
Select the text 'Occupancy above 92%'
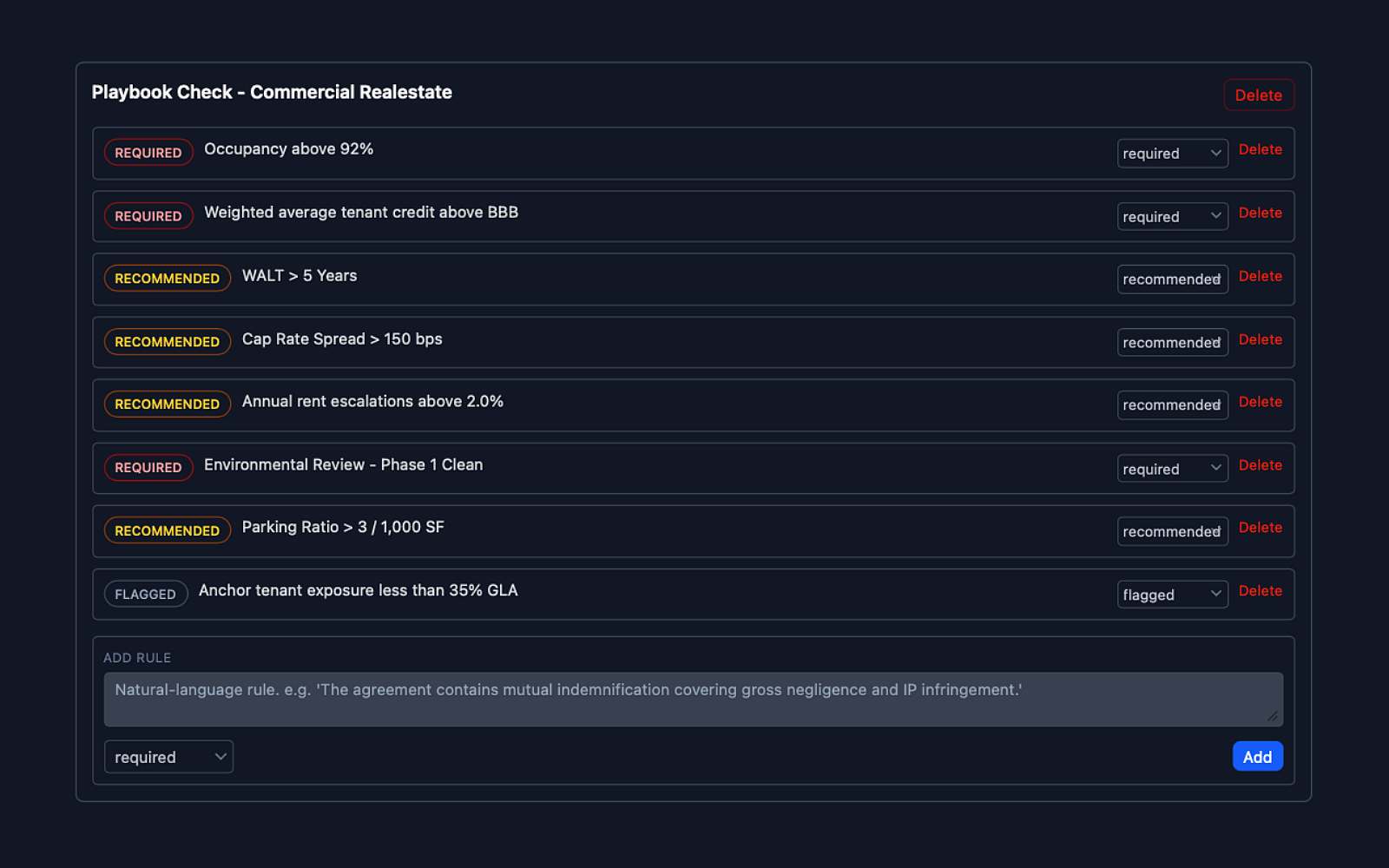click(x=288, y=149)
